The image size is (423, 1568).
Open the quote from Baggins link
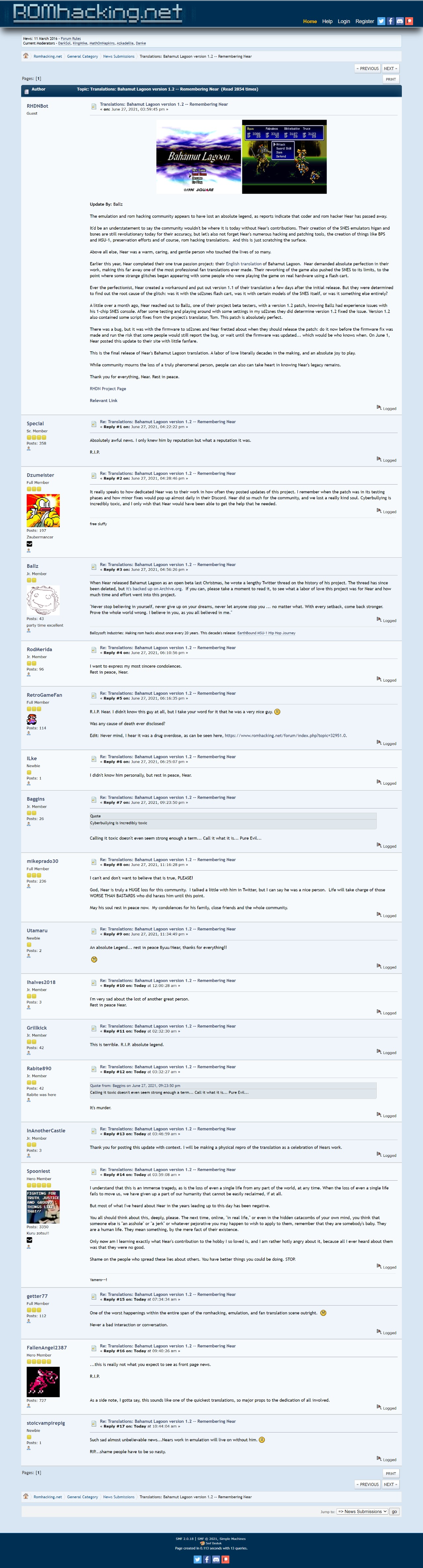point(135,1085)
